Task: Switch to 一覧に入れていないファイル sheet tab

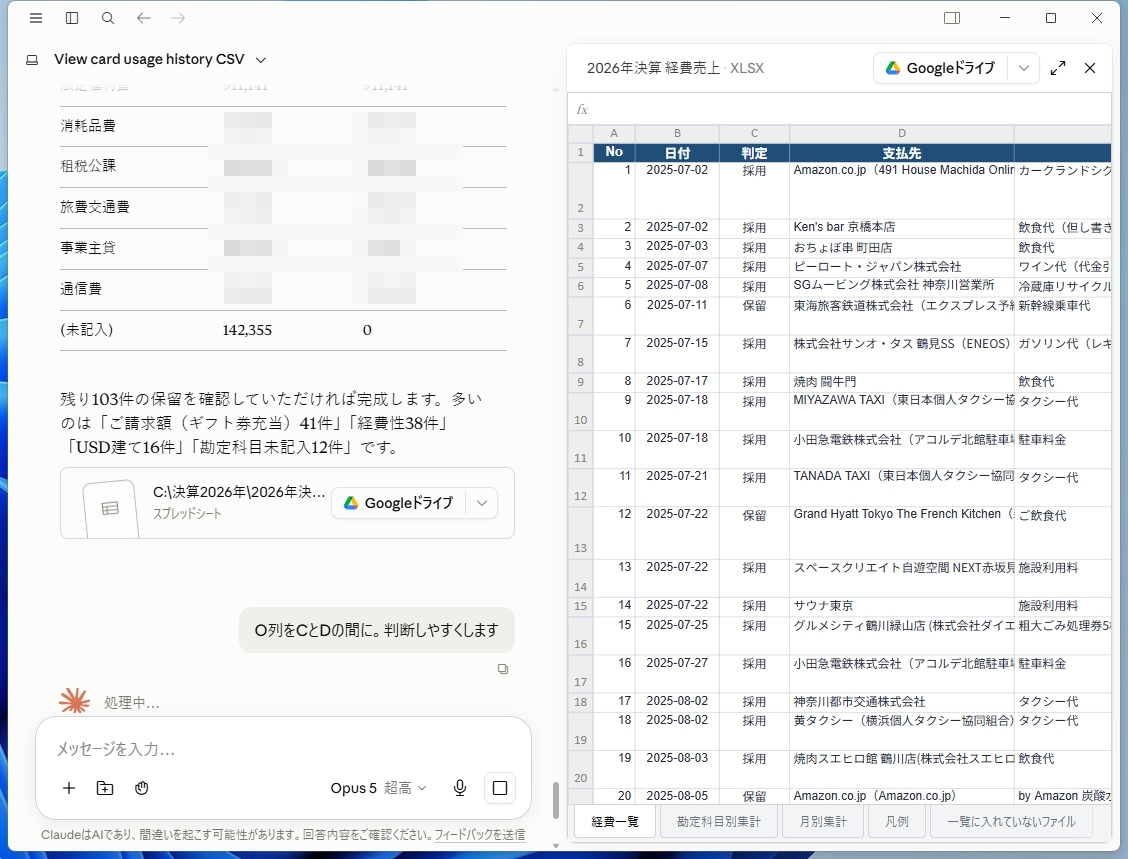Action: click(x=1011, y=822)
